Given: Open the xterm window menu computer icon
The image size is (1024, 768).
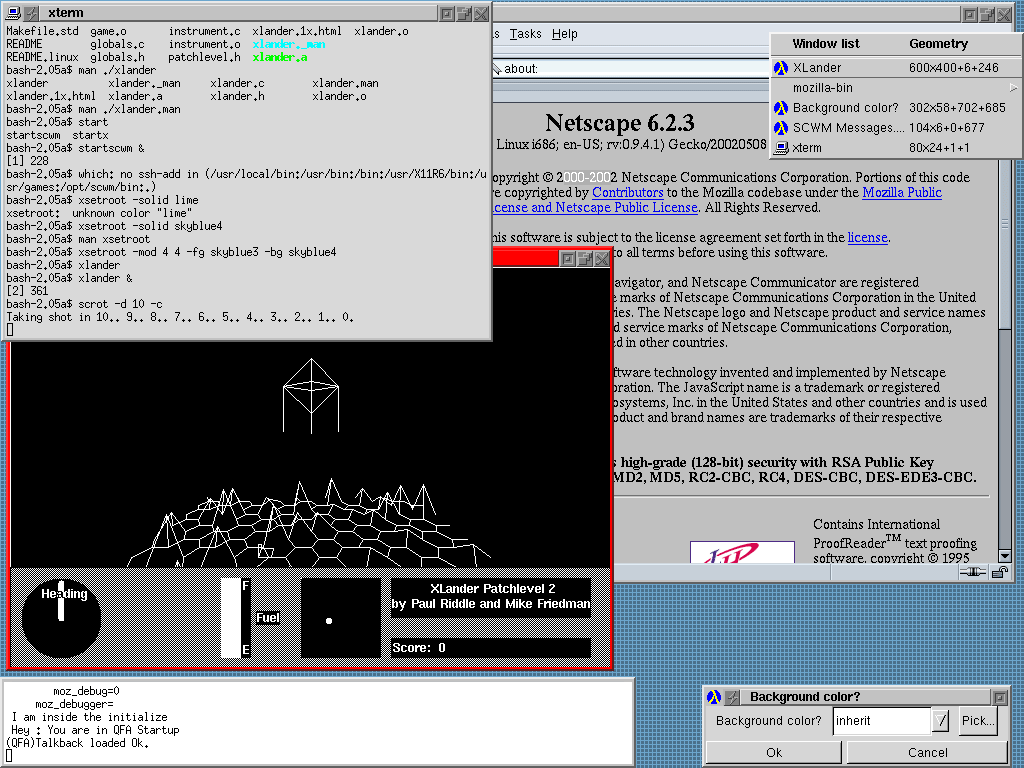Looking at the screenshot, I should (12, 12).
